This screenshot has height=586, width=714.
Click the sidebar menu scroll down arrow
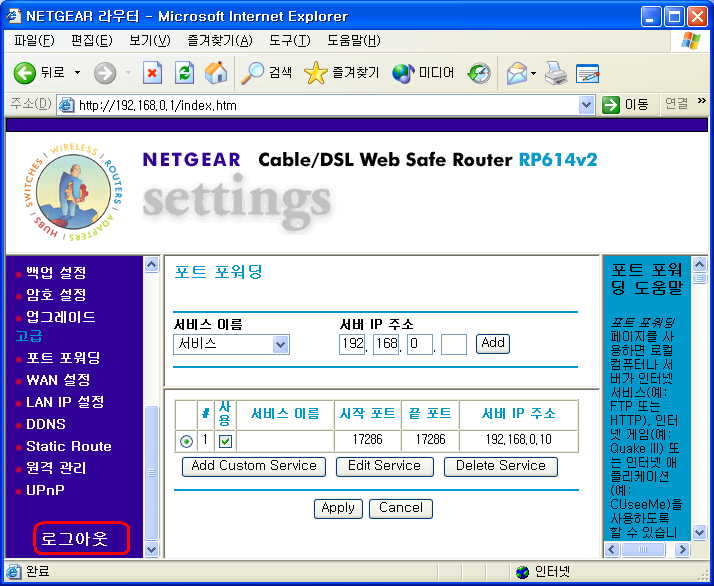(152, 549)
